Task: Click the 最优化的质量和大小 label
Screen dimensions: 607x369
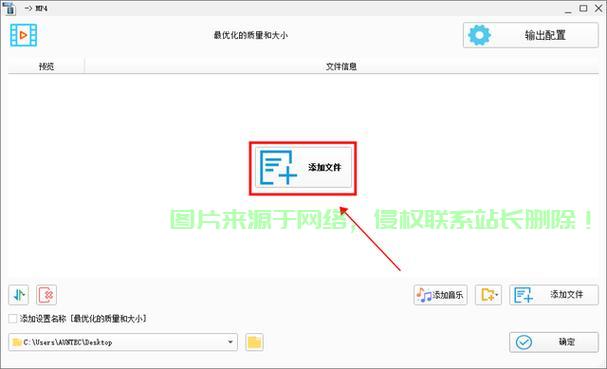Action: 250,35
